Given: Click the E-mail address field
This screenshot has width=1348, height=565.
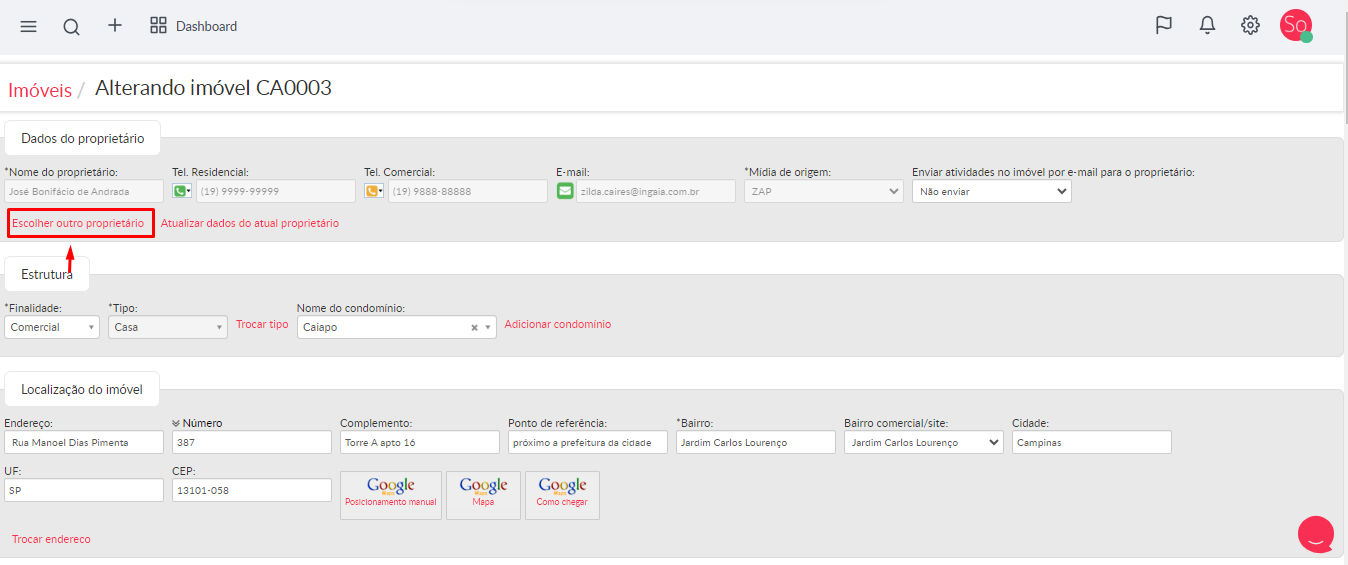Looking at the screenshot, I should (x=656, y=191).
